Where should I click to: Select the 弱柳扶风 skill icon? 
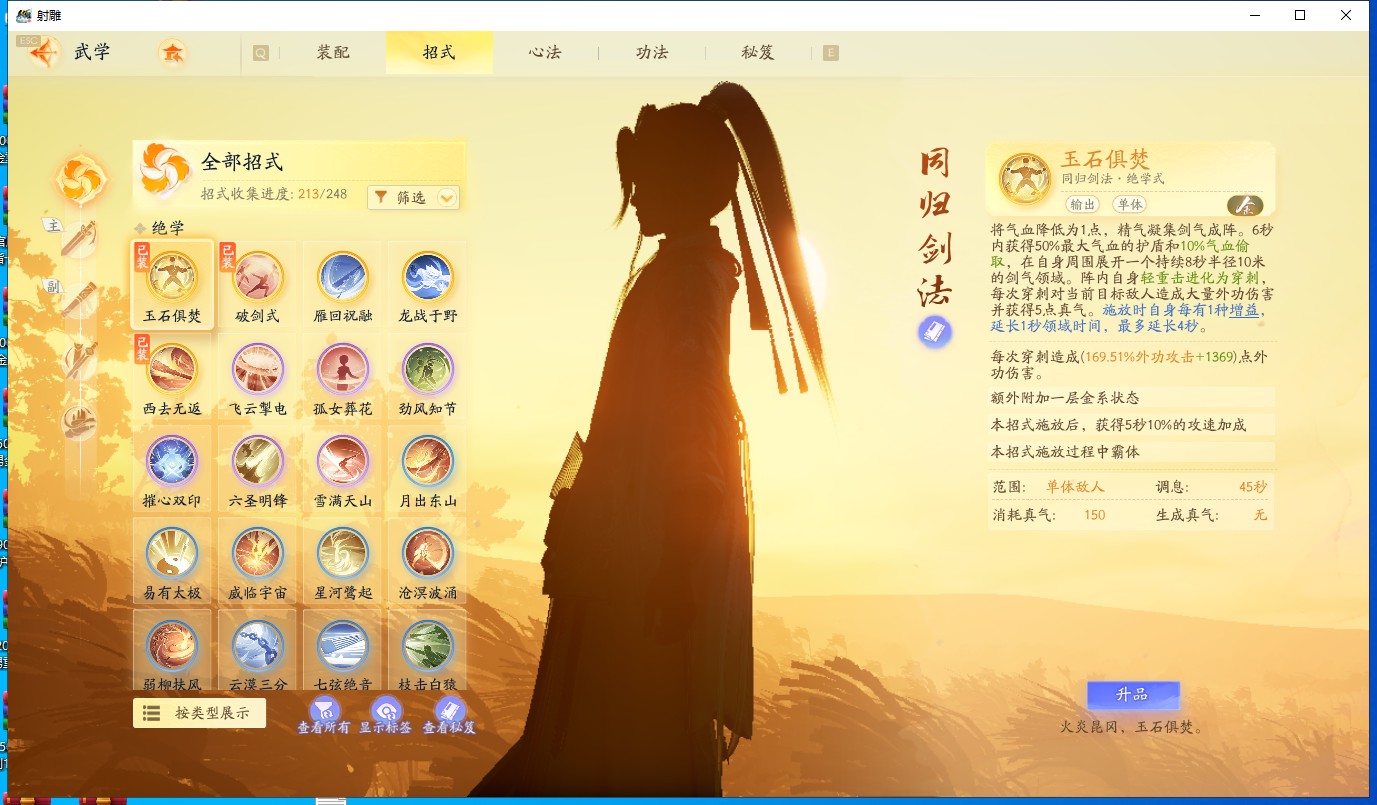(172, 645)
